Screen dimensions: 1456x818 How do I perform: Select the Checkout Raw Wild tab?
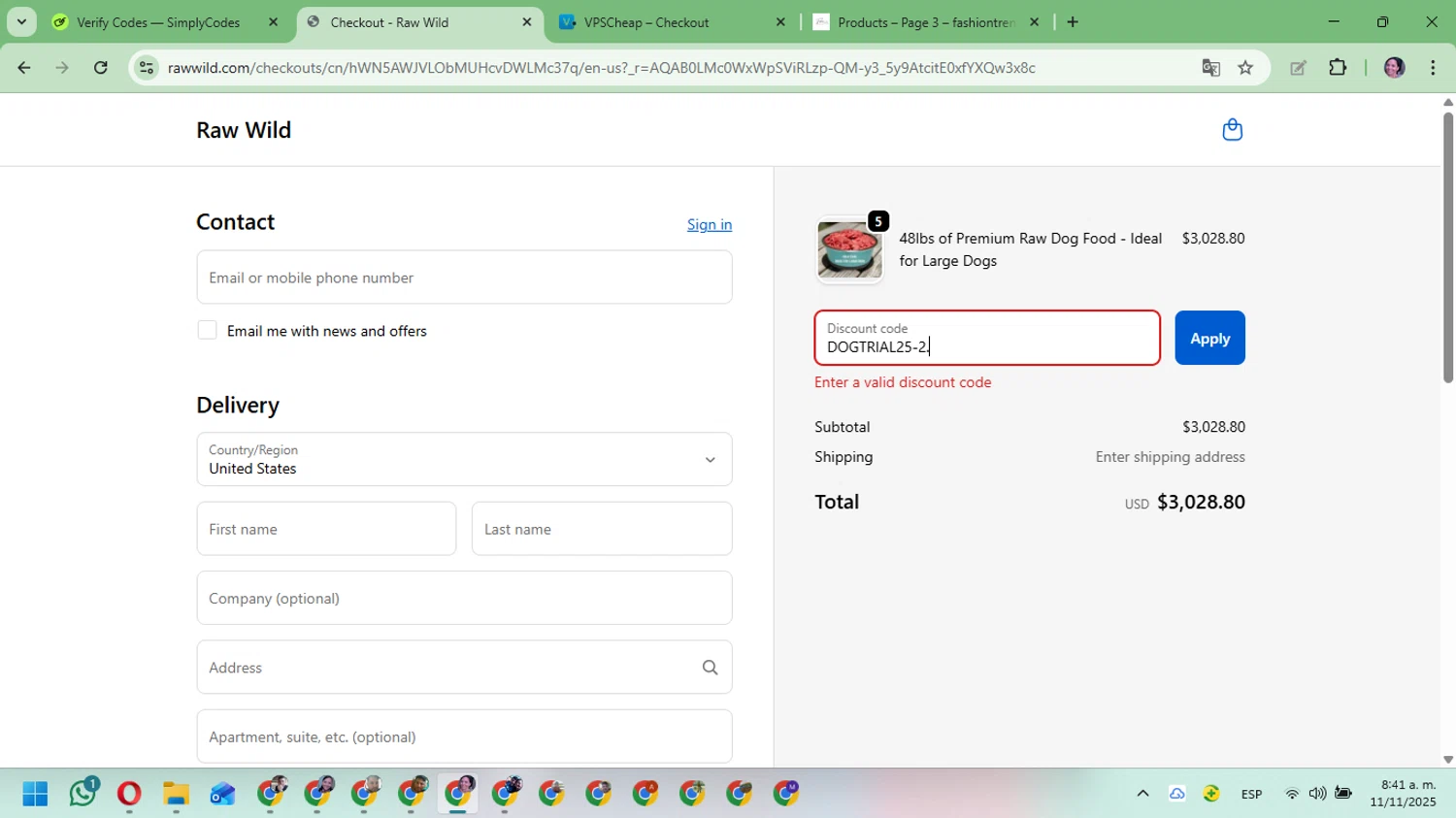[x=419, y=21]
